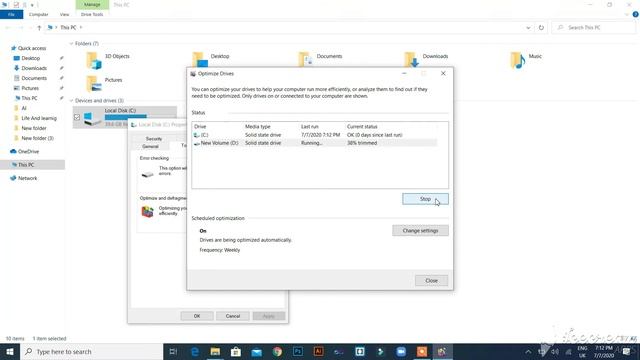The width and height of the screenshot is (640, 360).
Task: Click the Task View taskbar icon
Action: pyautogui.click(x=173, y=351)
